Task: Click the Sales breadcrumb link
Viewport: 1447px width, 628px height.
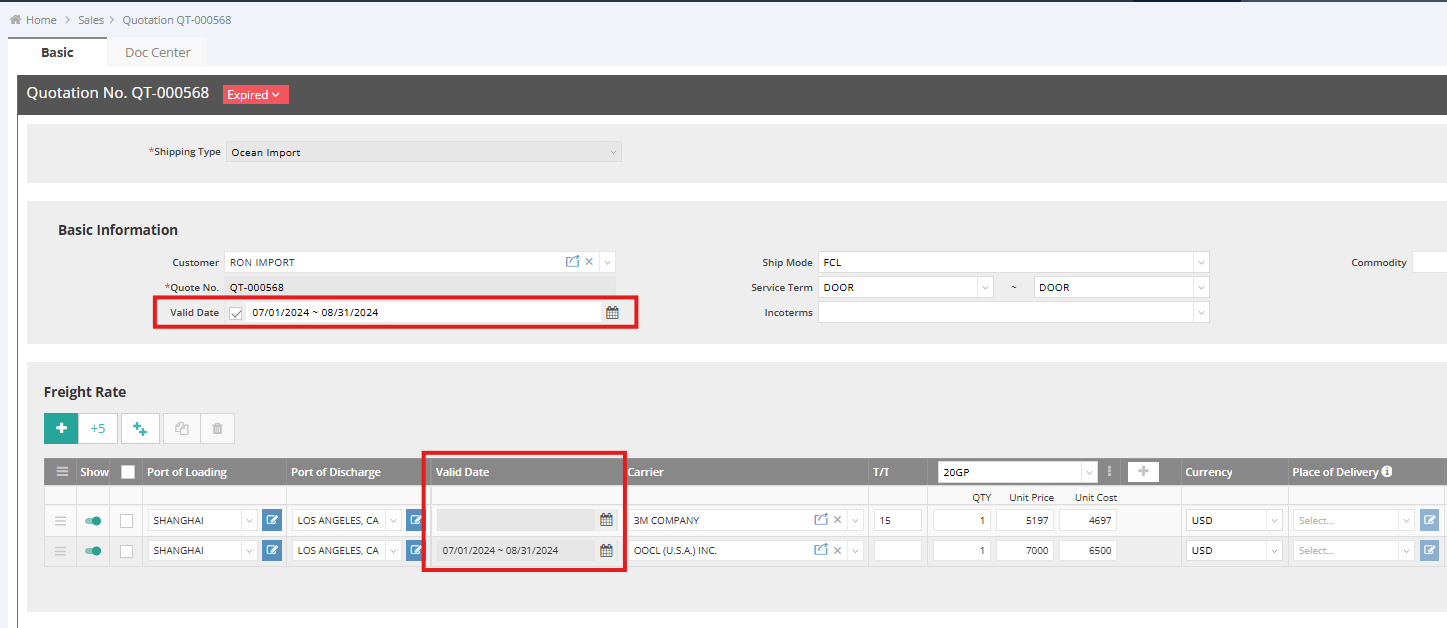Action: [x=91, y=20]
